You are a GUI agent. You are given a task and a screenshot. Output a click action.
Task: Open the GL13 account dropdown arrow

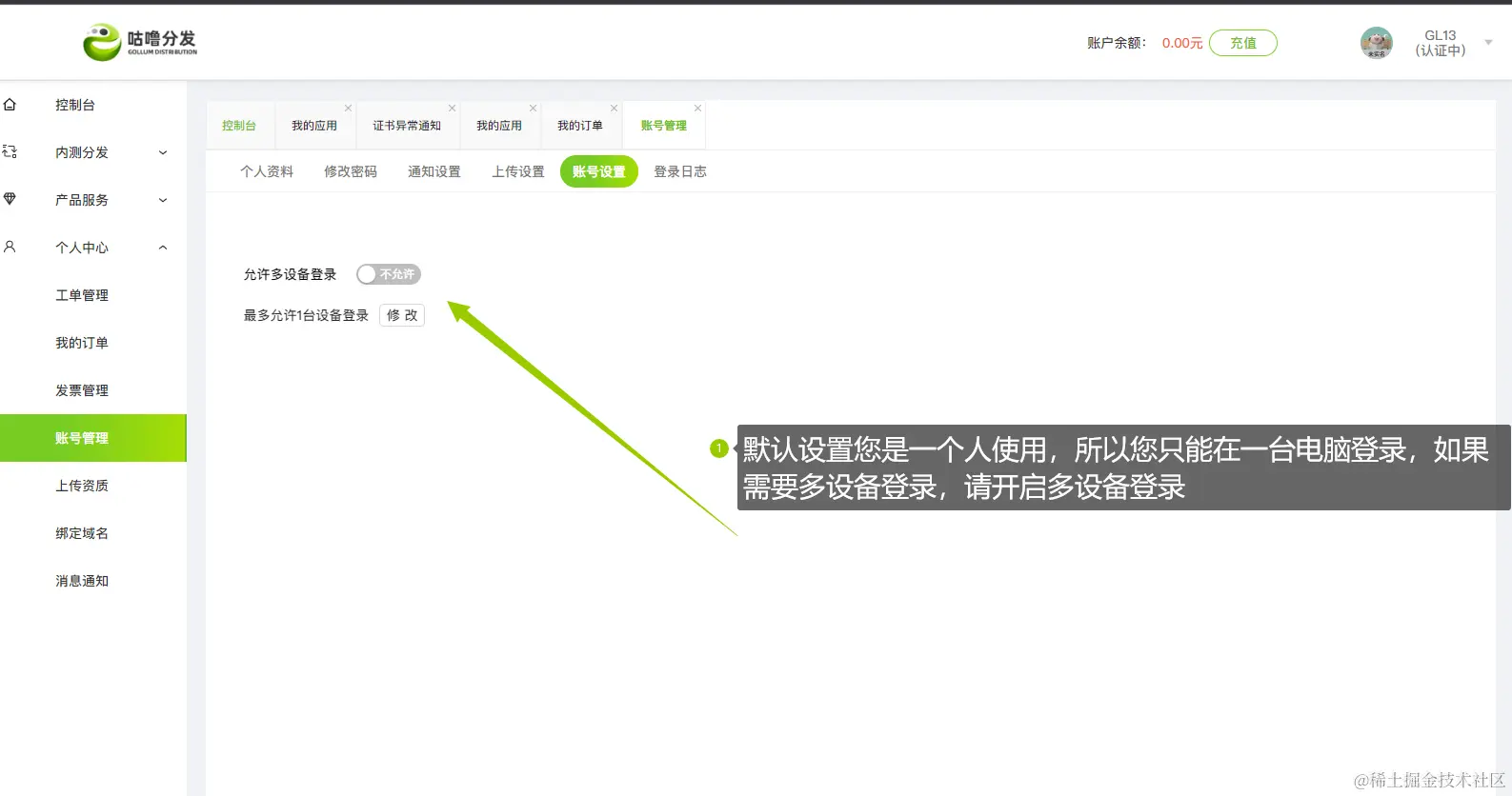tap(1488, 43)
